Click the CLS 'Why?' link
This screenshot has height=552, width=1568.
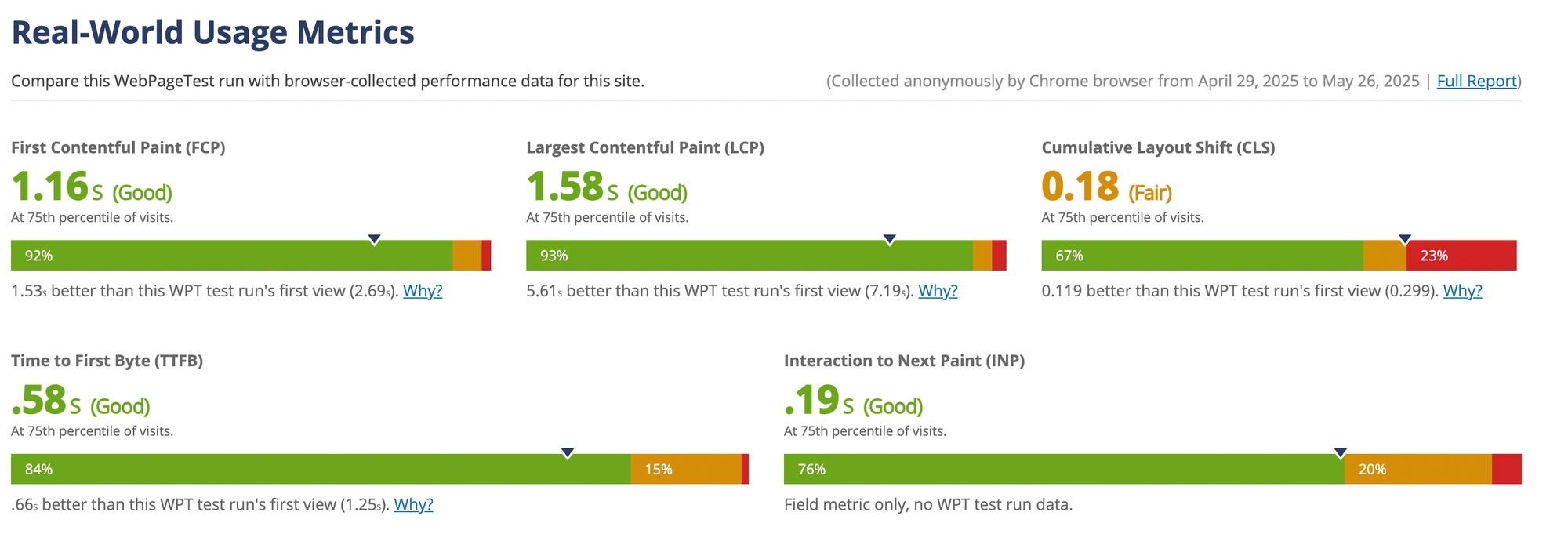(x=1462, y=291)
